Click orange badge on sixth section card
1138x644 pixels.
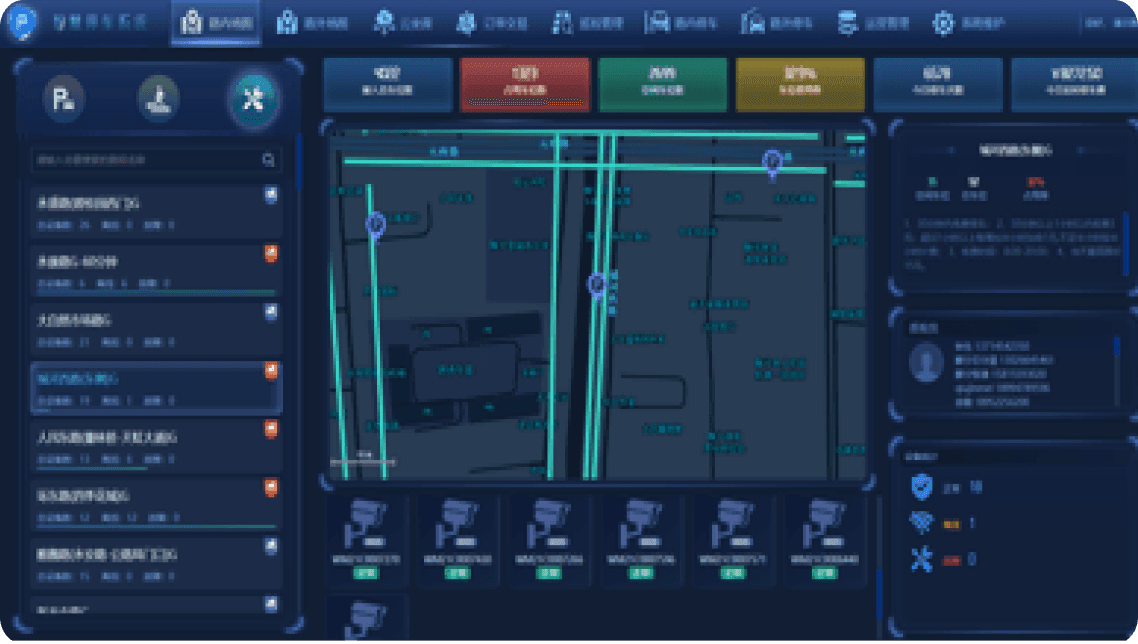[x=271, y=487]
